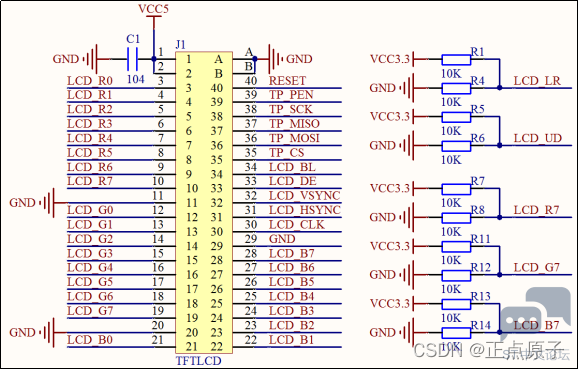Click the R8 resistor designator
Viewport: 579px width, 370px height.
(477, 210)
